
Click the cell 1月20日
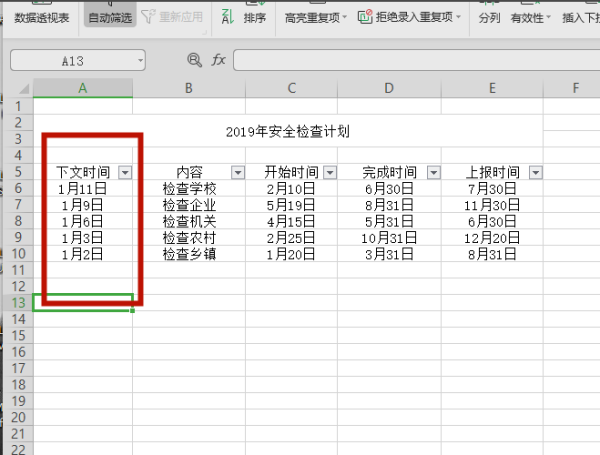[x=292, y=254]
